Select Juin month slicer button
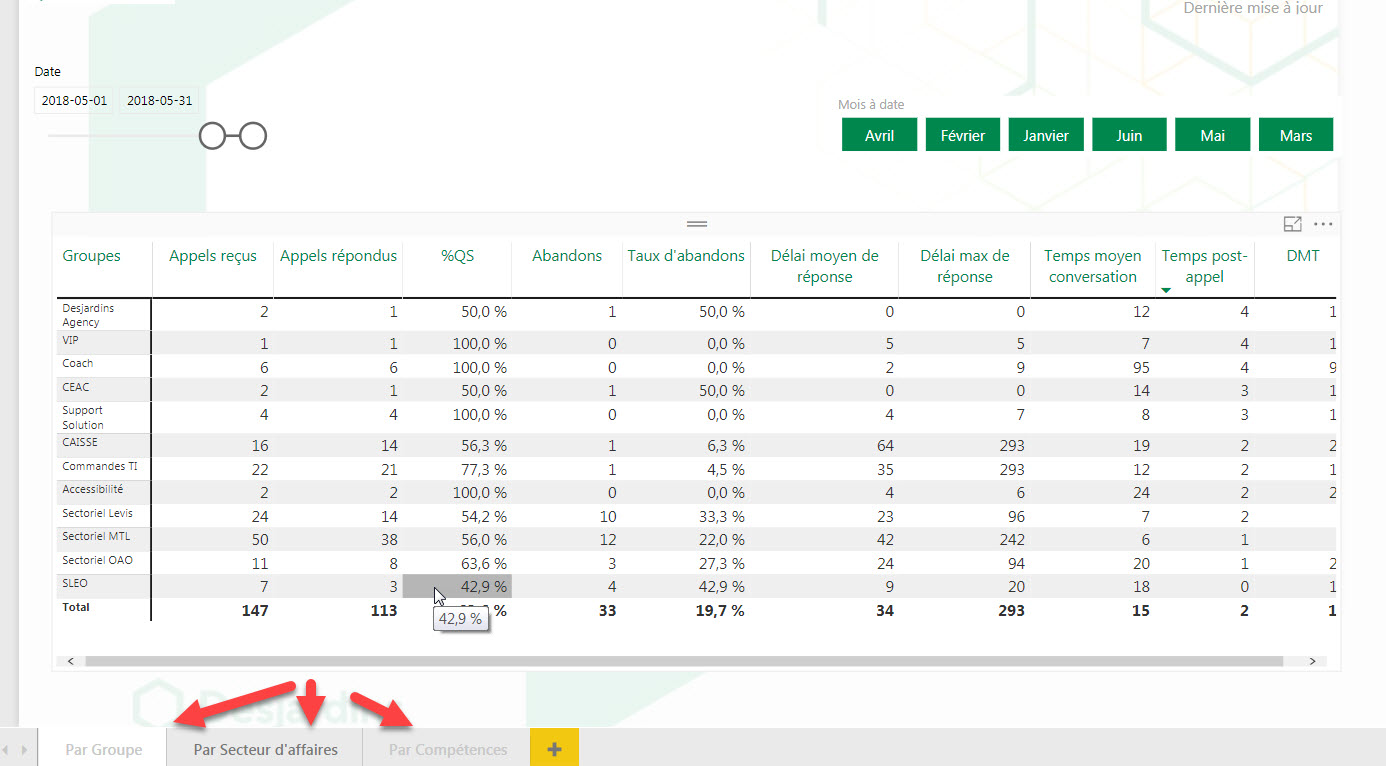 pyautogui.click(x=1129, y=135)
